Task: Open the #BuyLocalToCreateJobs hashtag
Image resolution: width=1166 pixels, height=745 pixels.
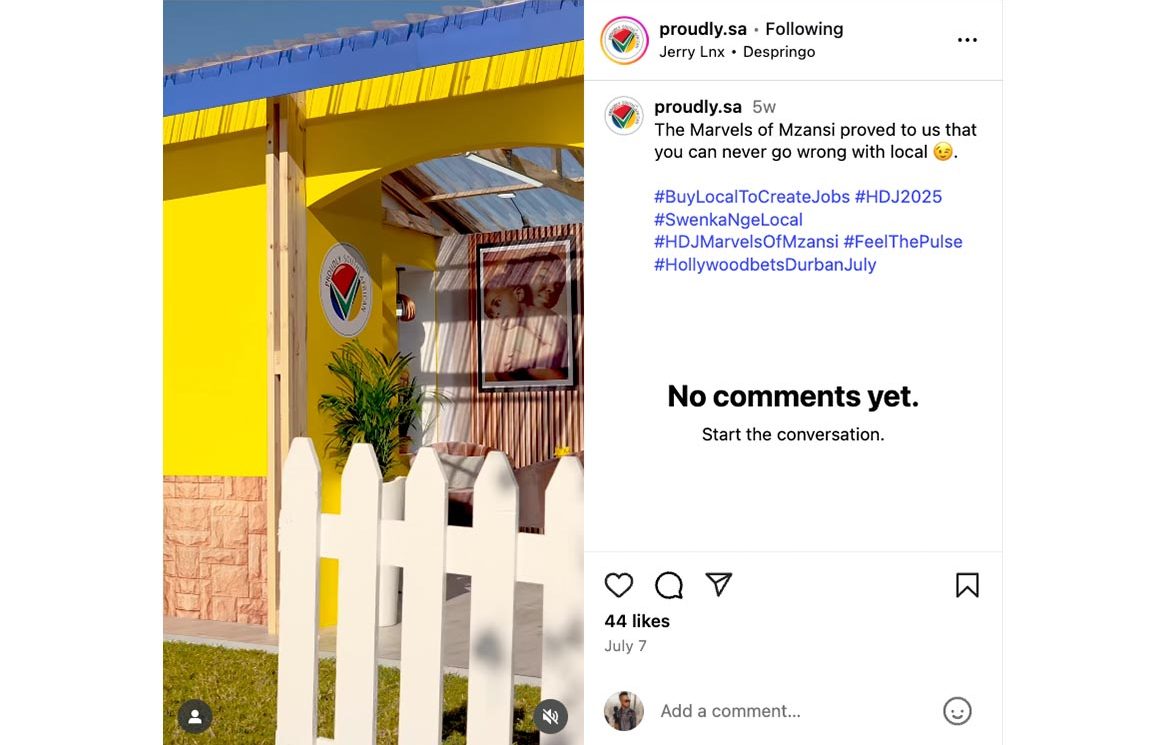Action: [752, 197]
